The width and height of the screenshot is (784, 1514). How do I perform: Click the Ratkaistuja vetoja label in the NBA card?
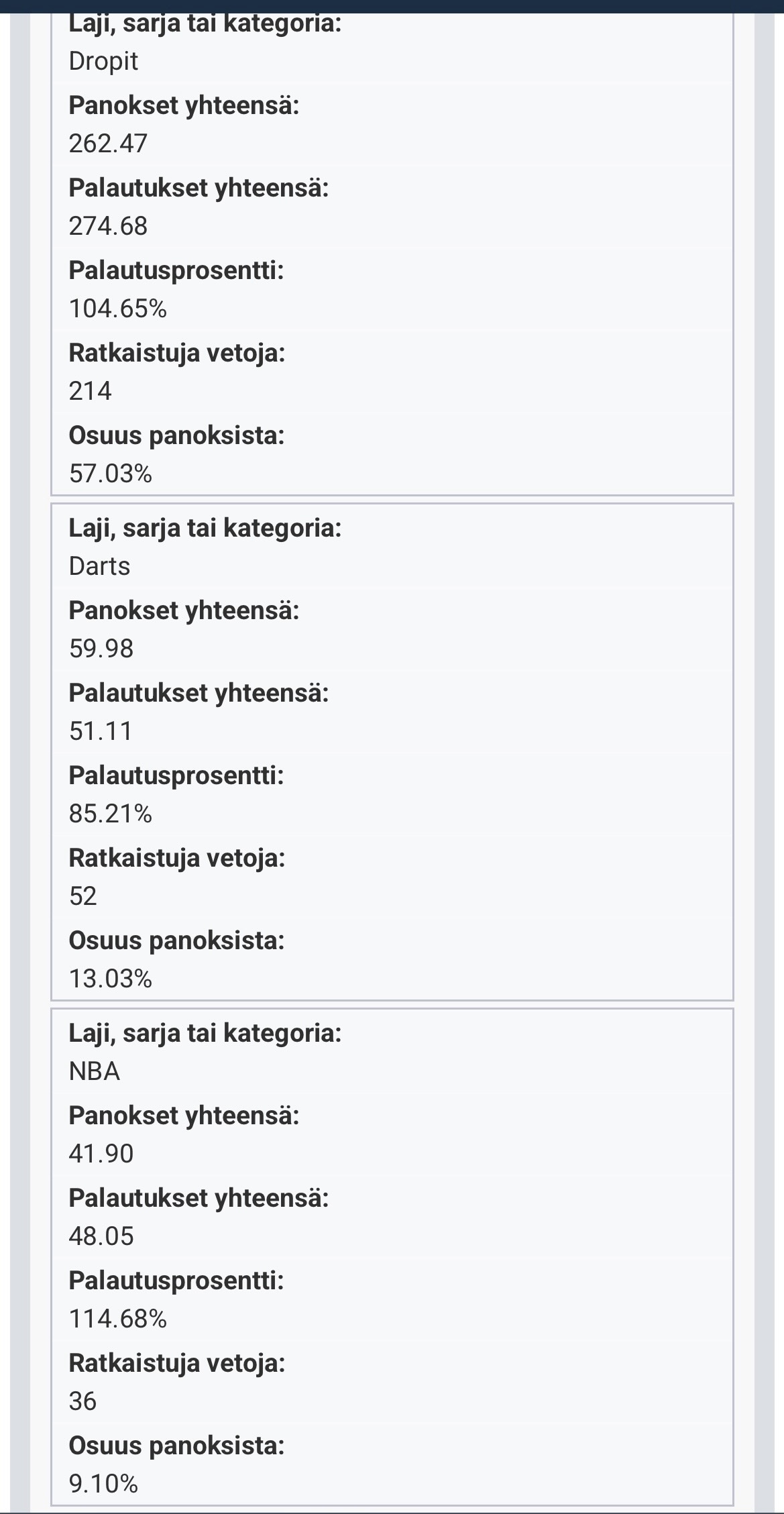click(177, 1363)
